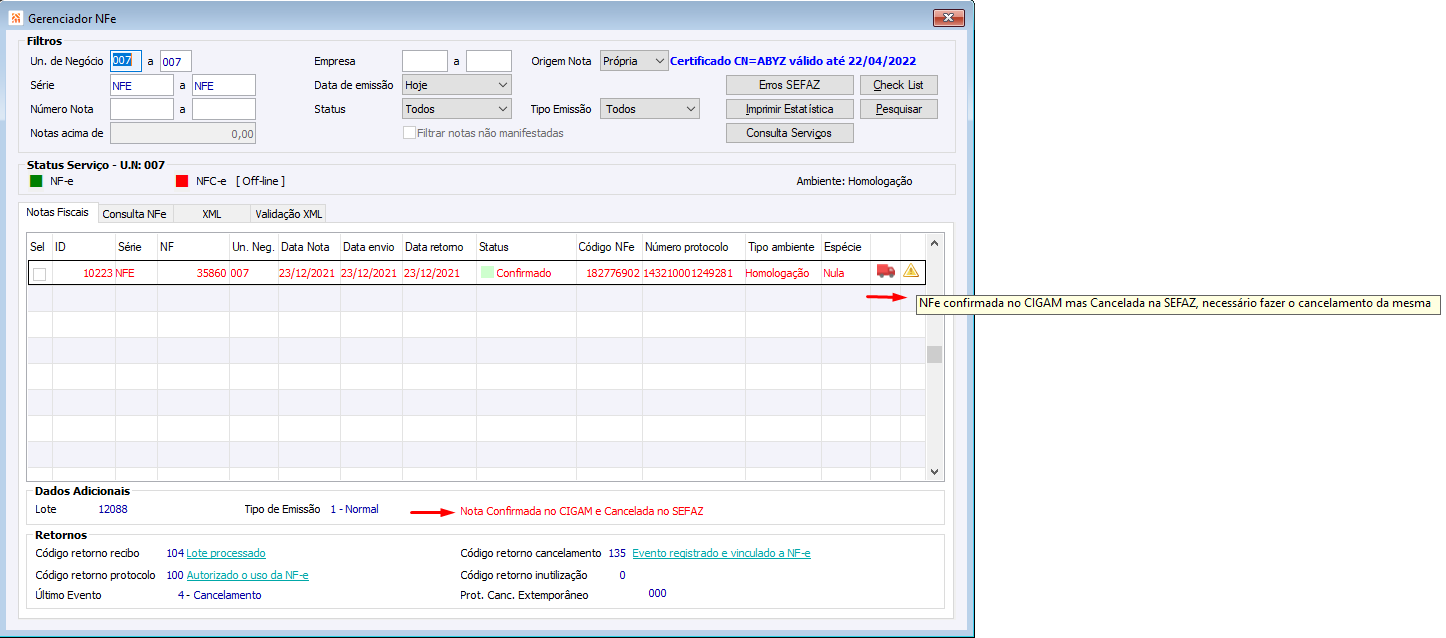
Task: Click the Nula value in Espécie column
Action: 834,273
